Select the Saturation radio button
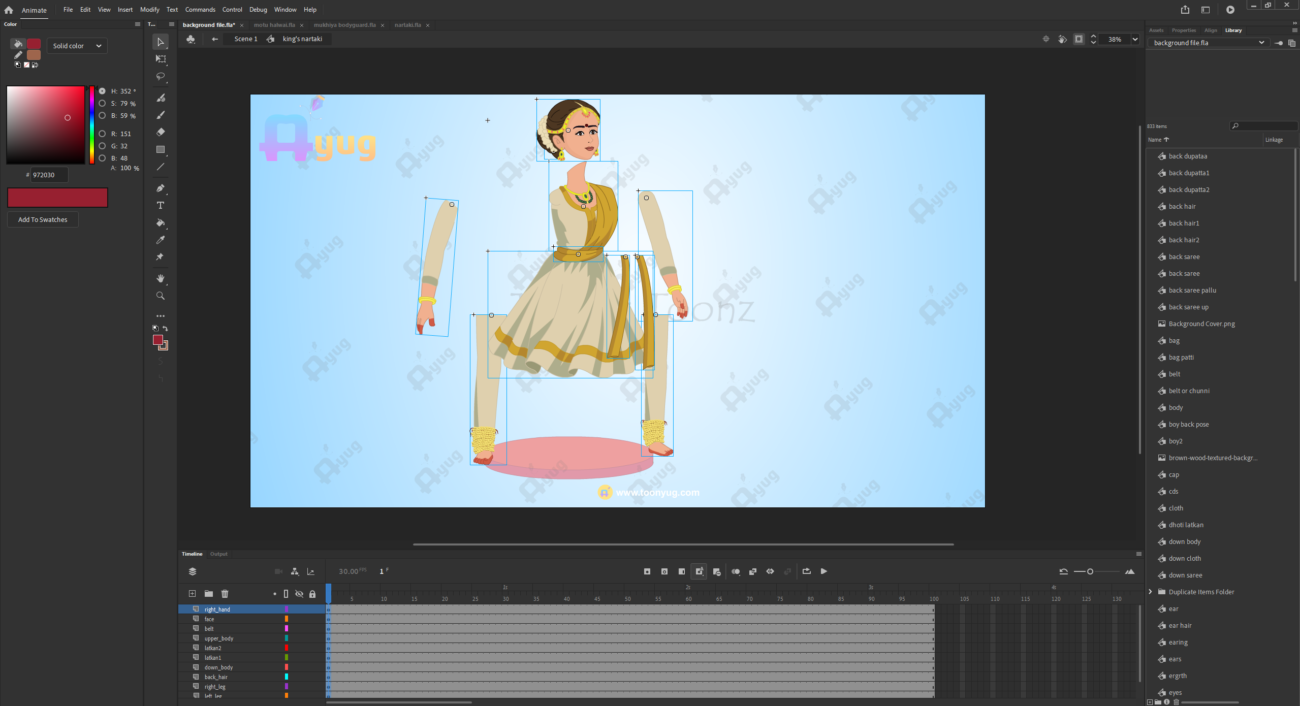 pos(102,103)
